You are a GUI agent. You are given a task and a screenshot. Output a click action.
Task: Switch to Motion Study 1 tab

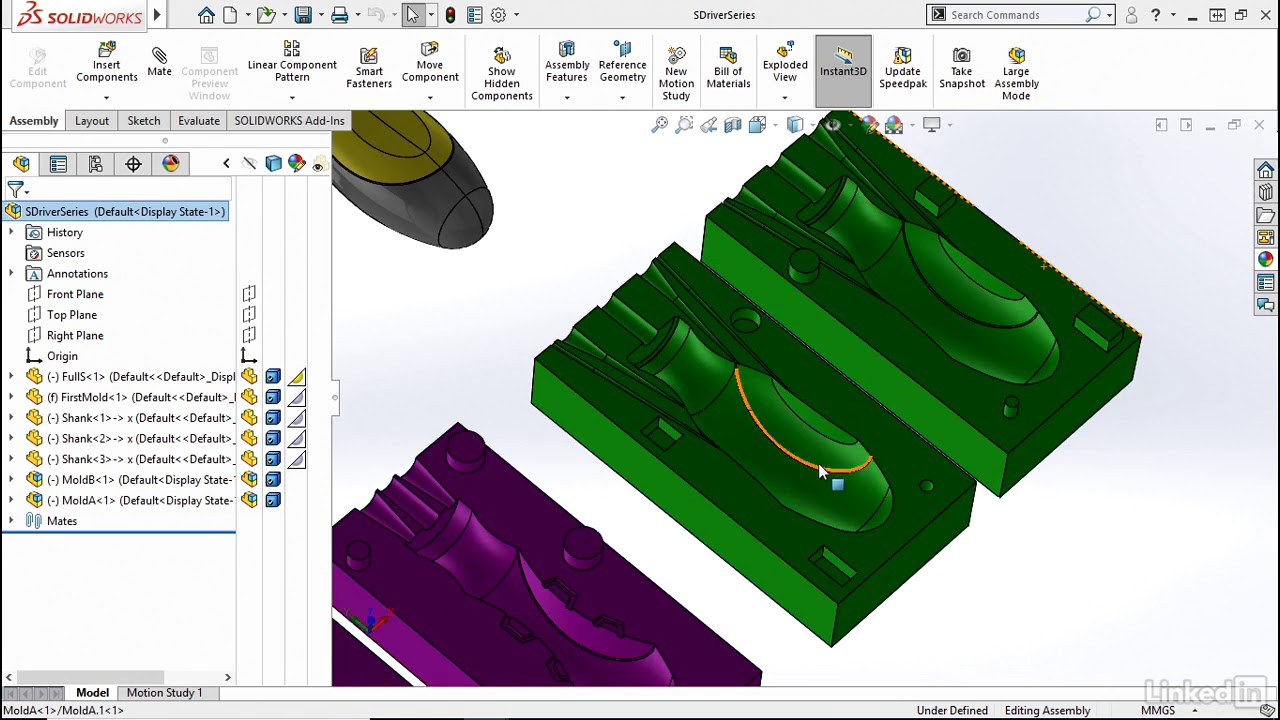point(164,692)
